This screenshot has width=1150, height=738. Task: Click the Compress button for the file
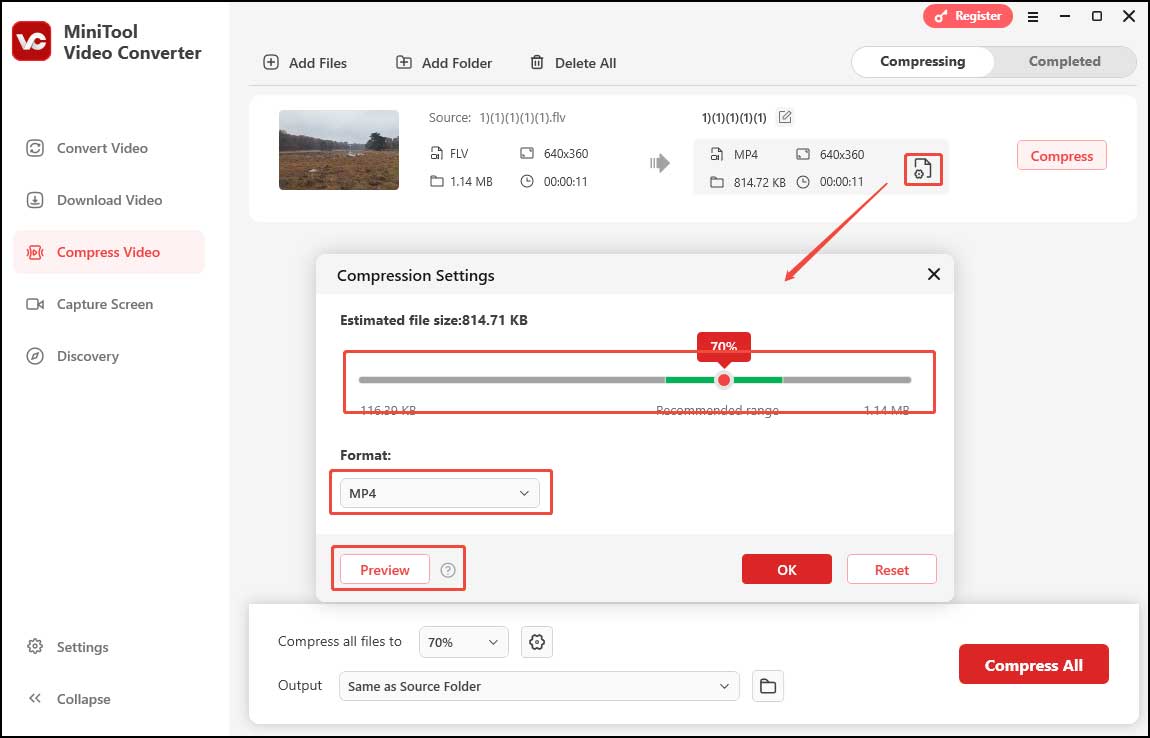point(1061,156)
